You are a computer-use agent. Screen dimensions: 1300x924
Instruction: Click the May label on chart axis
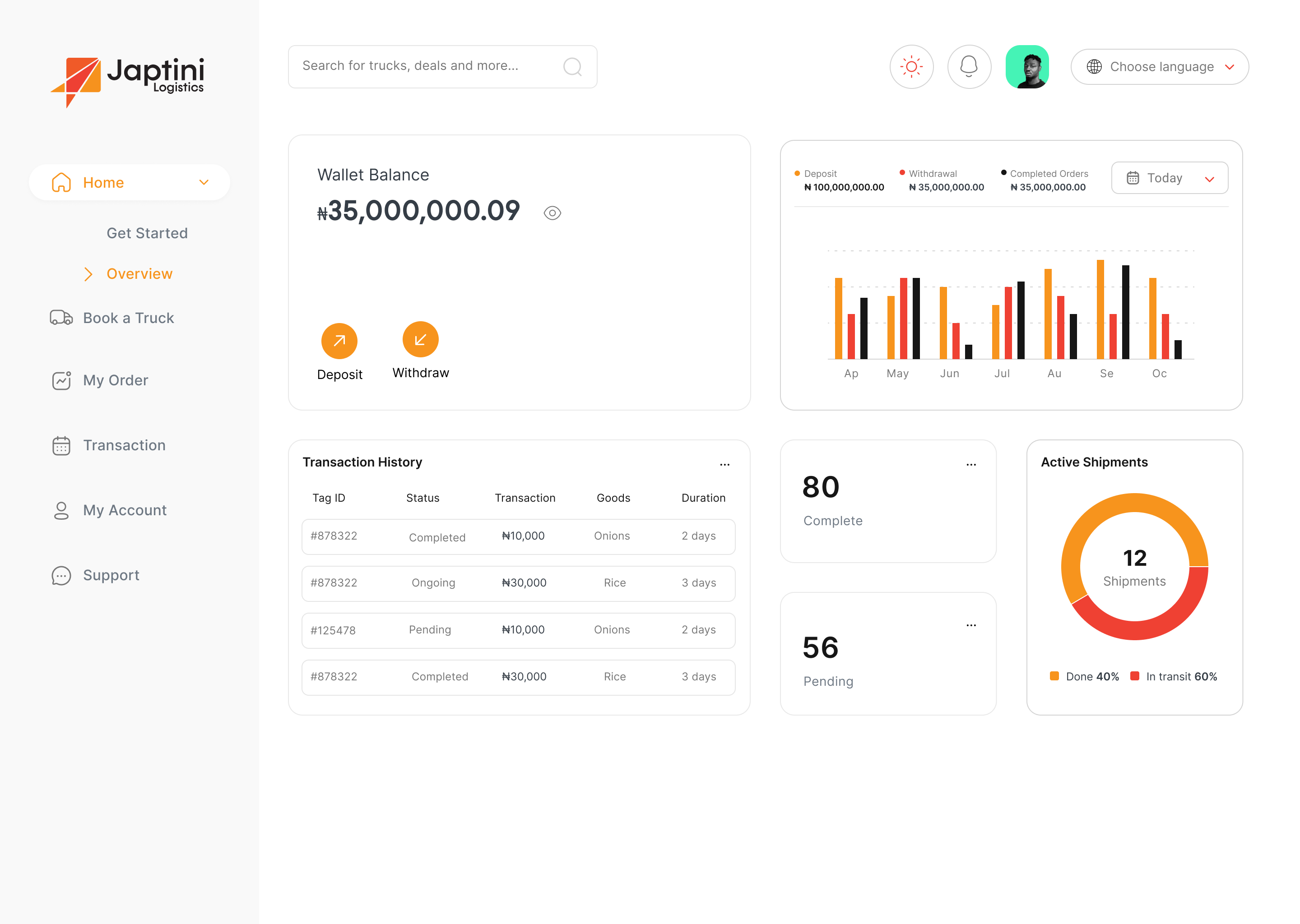pyautogui.click(x=898, y=373)
